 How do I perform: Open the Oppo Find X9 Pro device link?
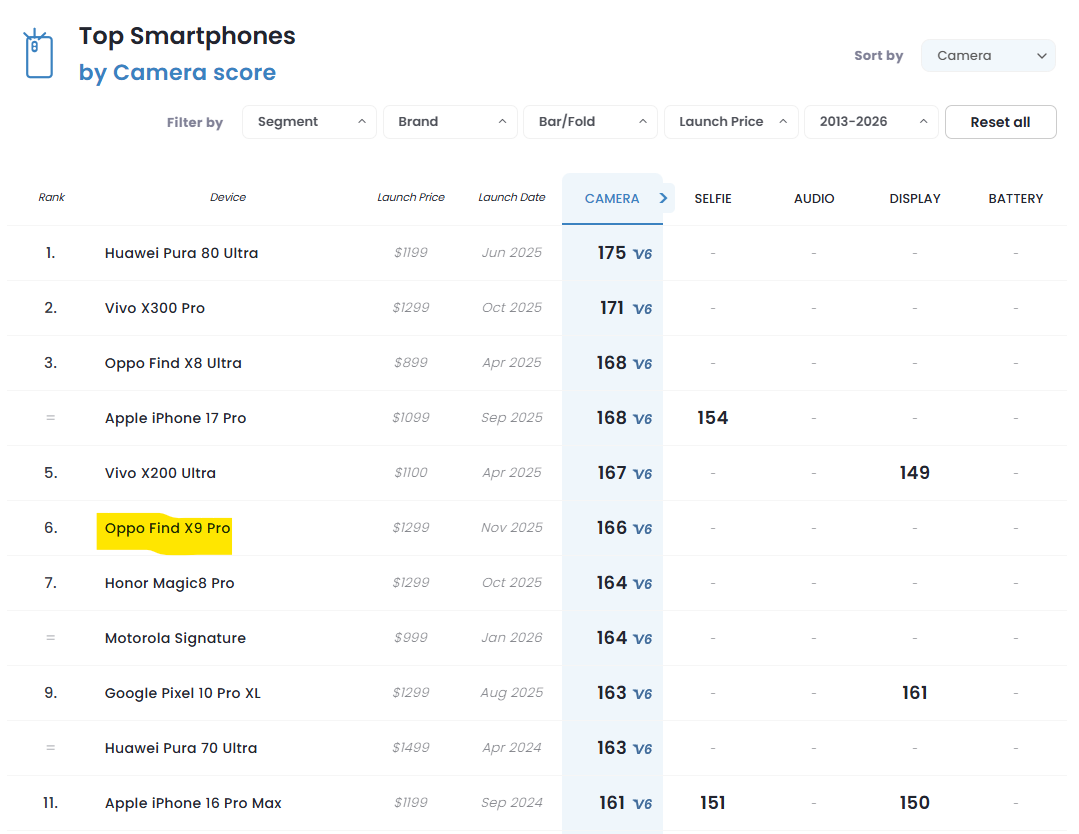click(x=168, y=528)
